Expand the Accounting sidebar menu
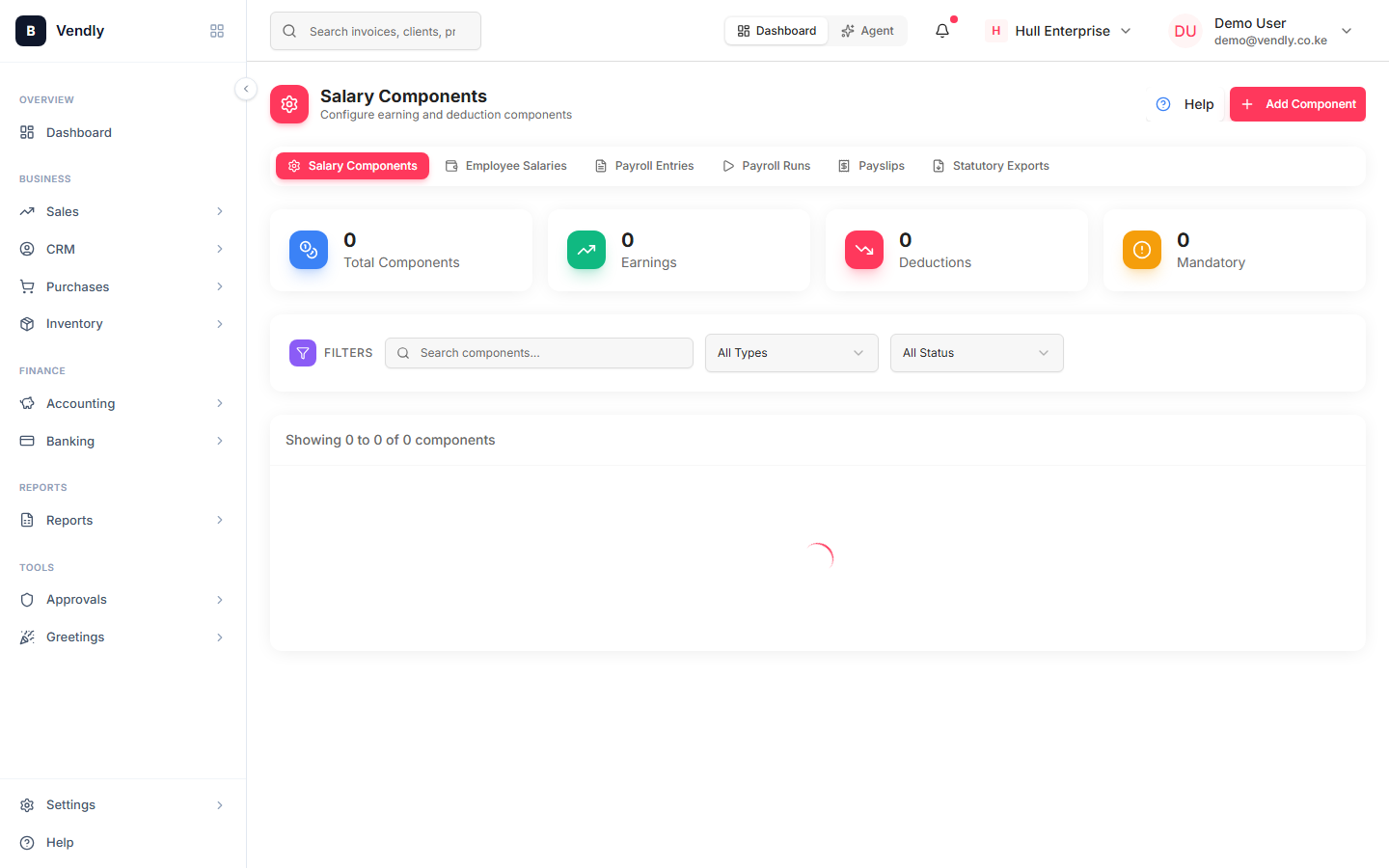Viewport: 1389px width, 868px height. pyautogui.click(x=123, y=403)
